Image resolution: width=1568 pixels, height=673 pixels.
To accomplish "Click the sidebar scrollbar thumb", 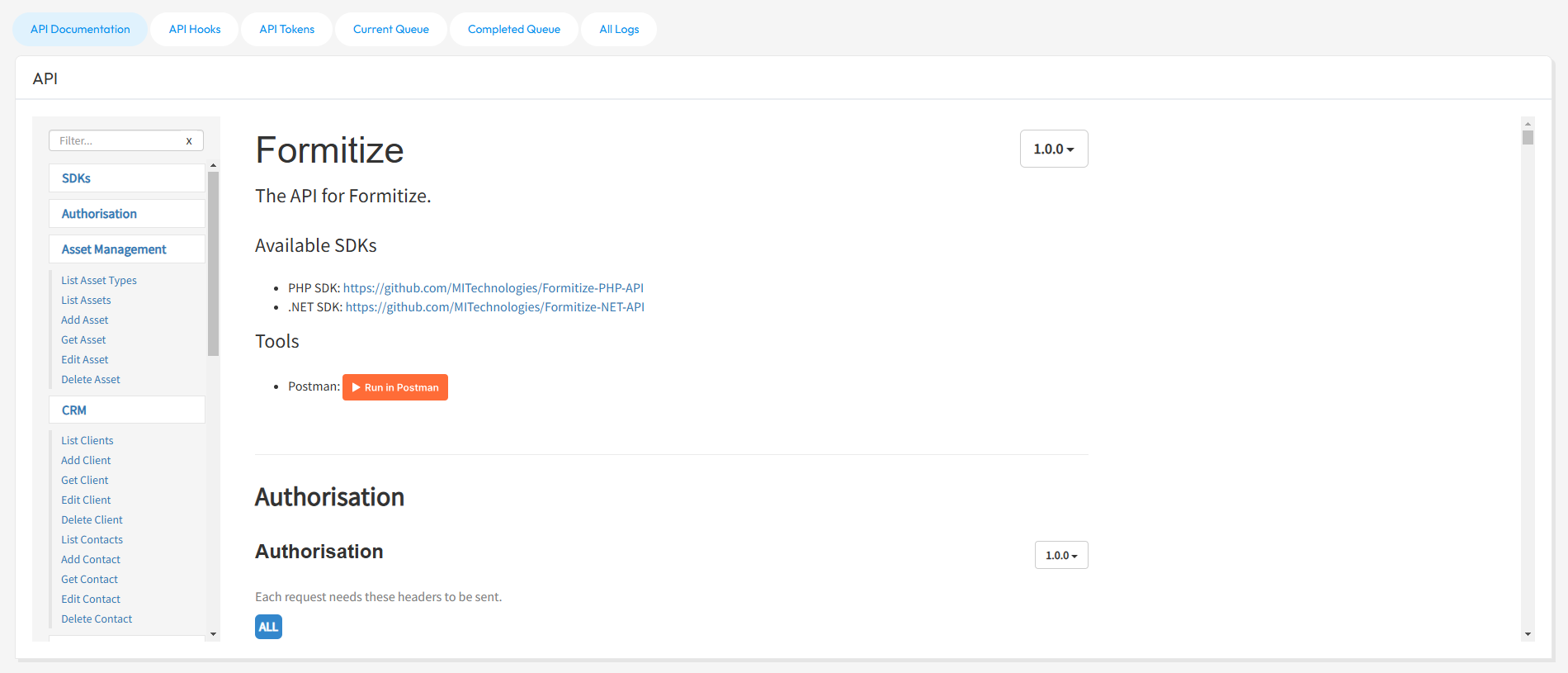I will 213,263.
